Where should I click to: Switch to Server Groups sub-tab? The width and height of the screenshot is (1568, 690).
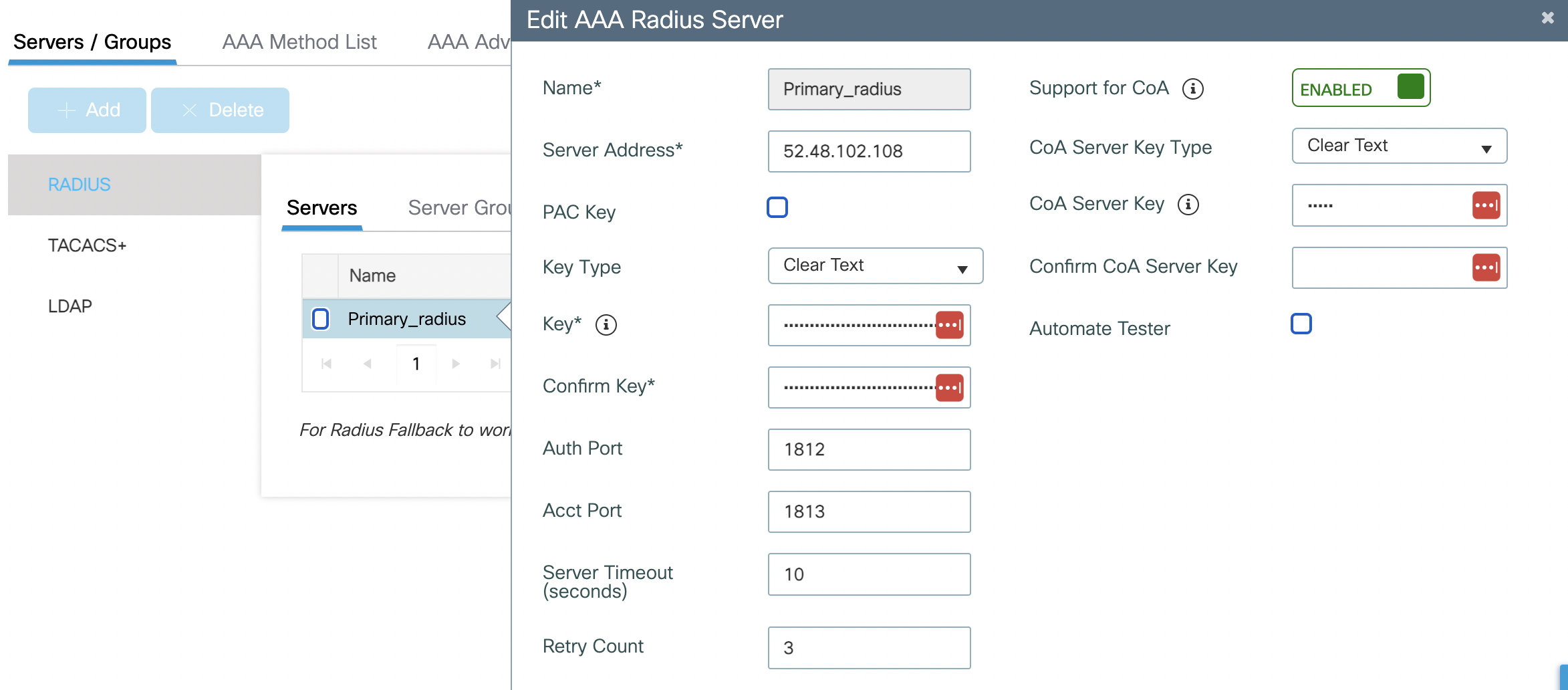pos(459,208)
